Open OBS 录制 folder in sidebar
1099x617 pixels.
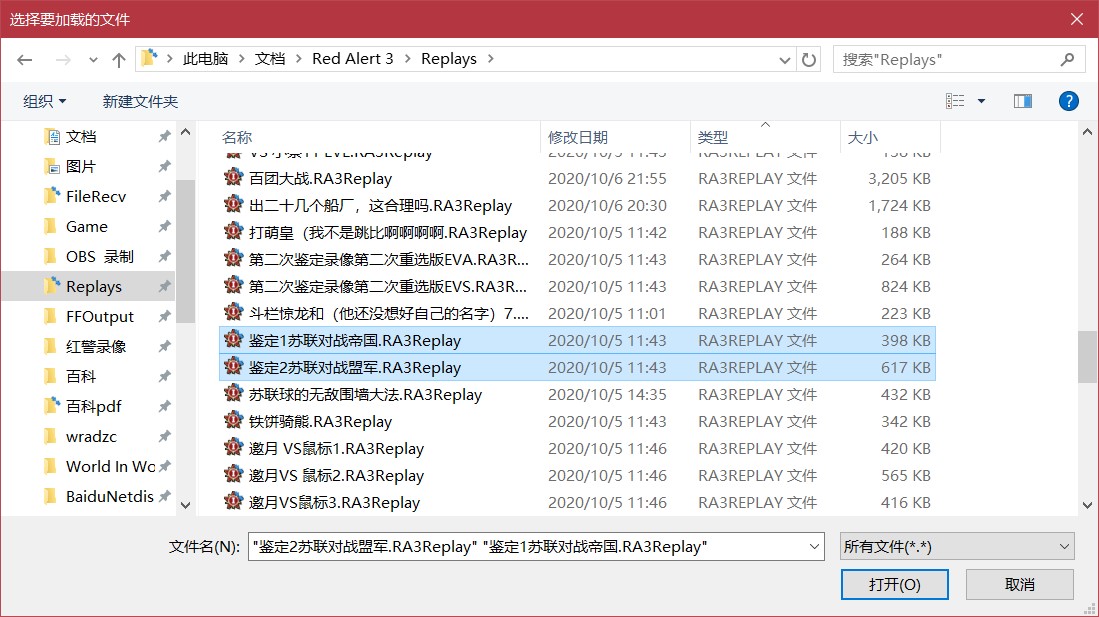99,257
